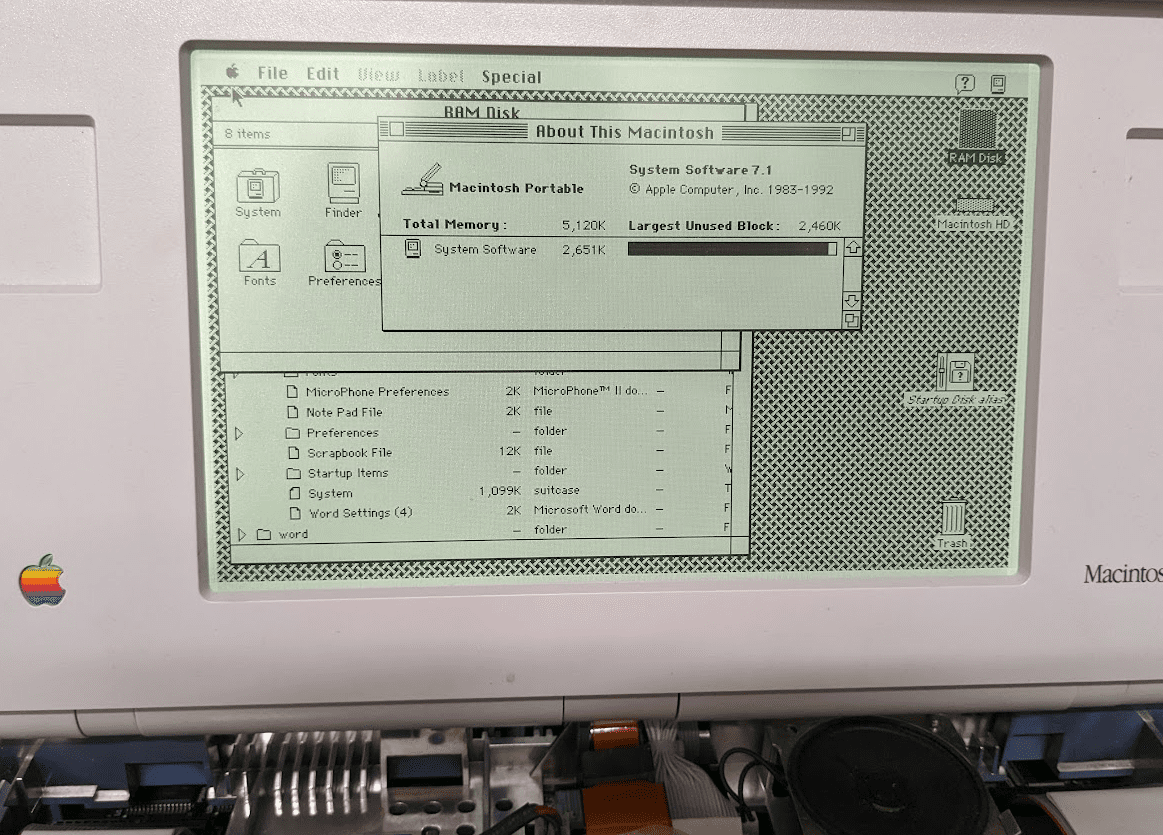Click the System Software memory usage bar

732,249
